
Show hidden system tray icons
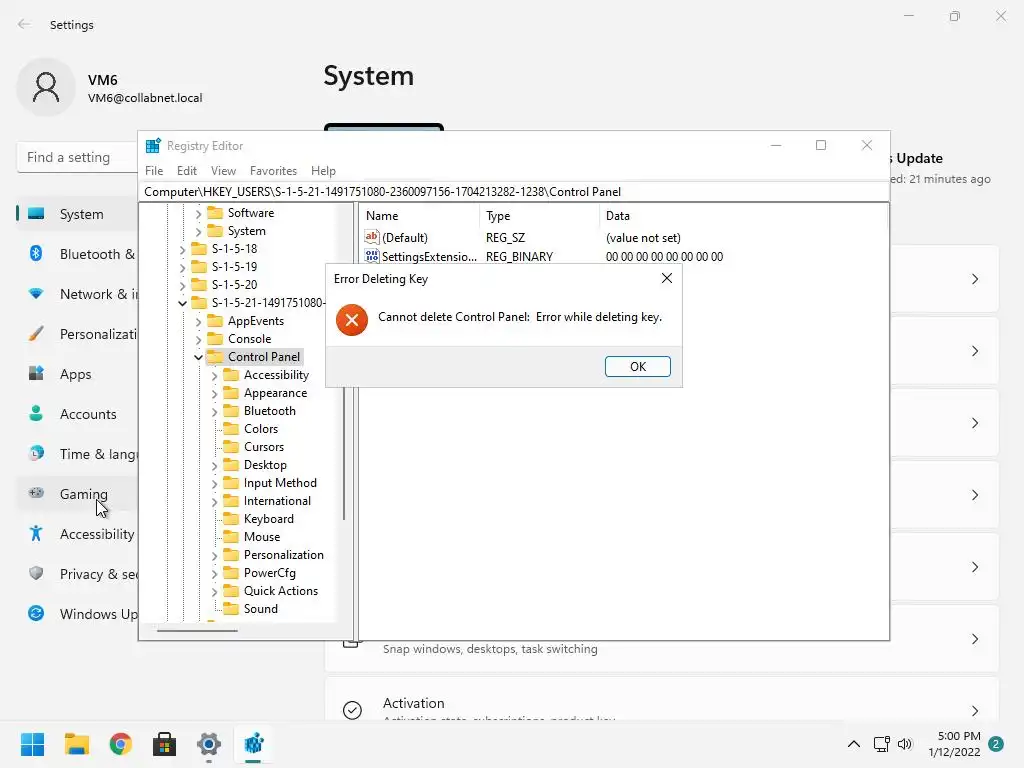pyautogui.click(x=854, y=744)
